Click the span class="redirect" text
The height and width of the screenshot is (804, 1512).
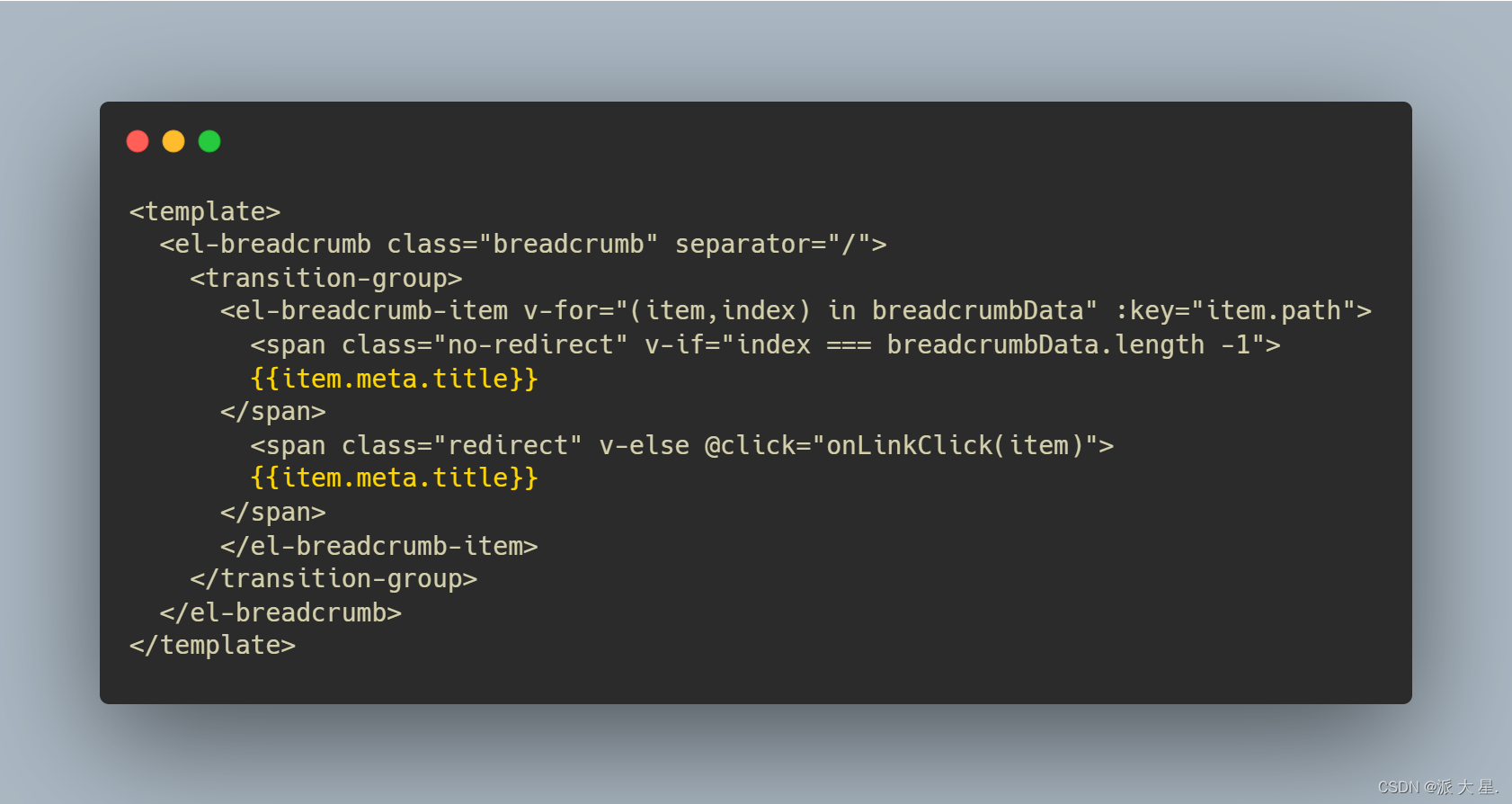click(417, 445)
